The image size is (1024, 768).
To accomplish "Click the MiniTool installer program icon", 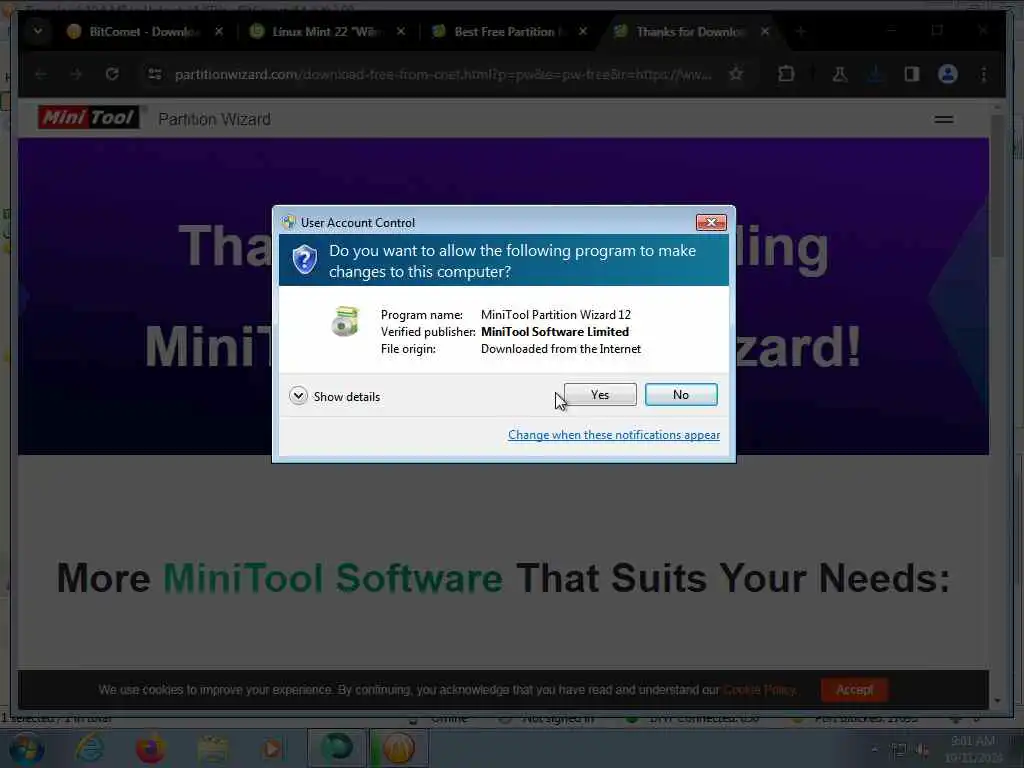I will [345, 321].
